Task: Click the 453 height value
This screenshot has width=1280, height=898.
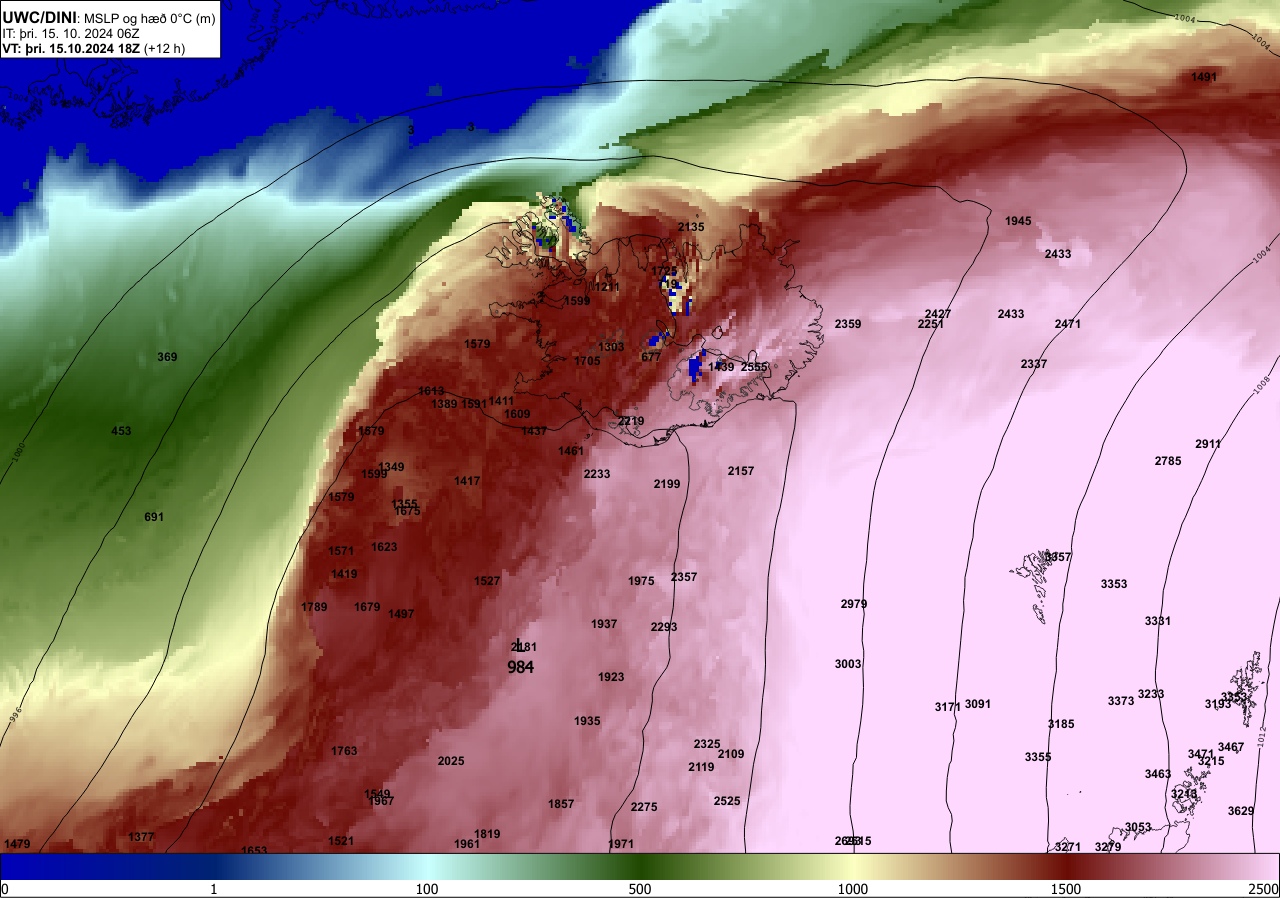Action: (121, 431)
